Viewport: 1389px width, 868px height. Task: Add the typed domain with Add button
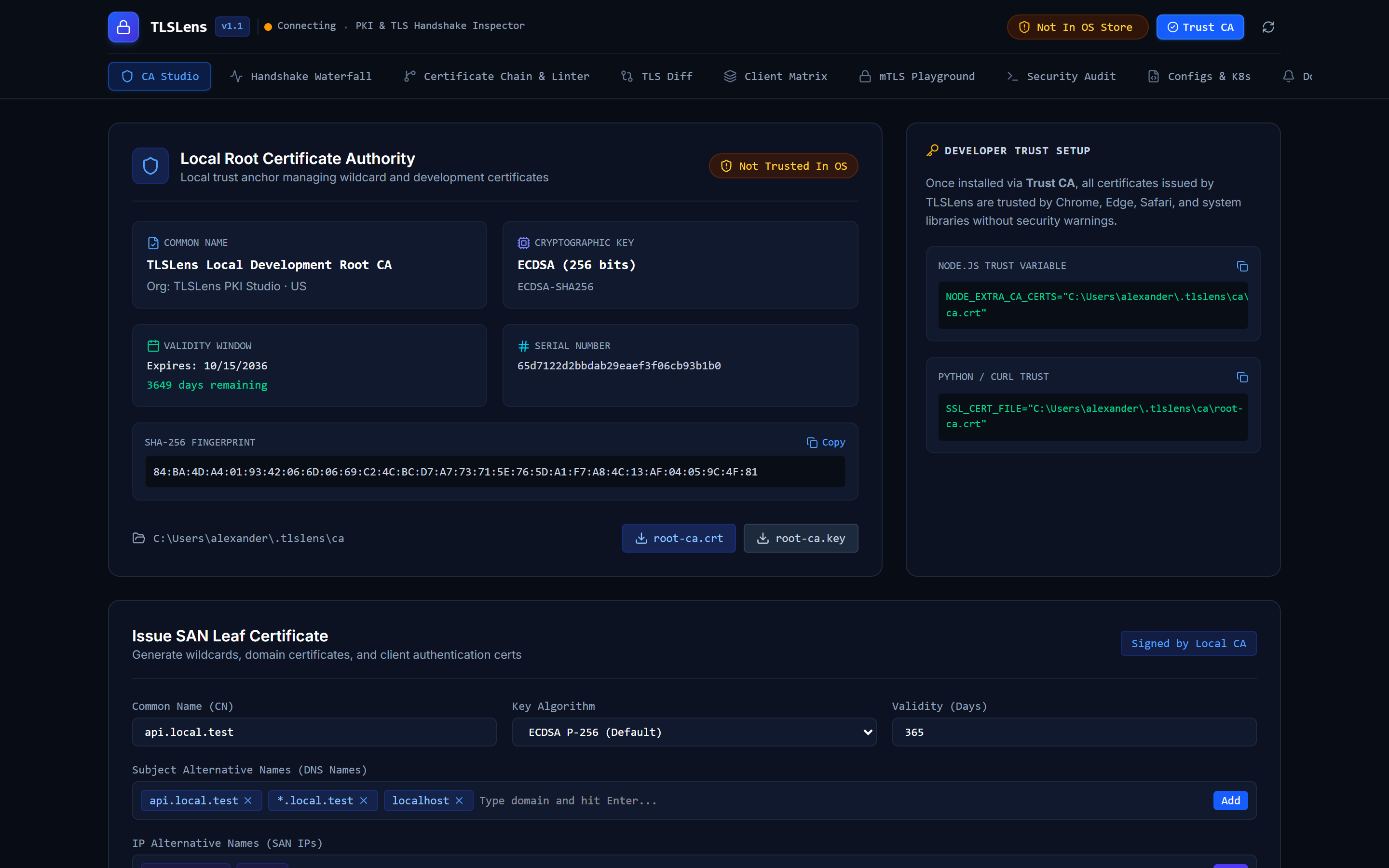pos(1230,800)
